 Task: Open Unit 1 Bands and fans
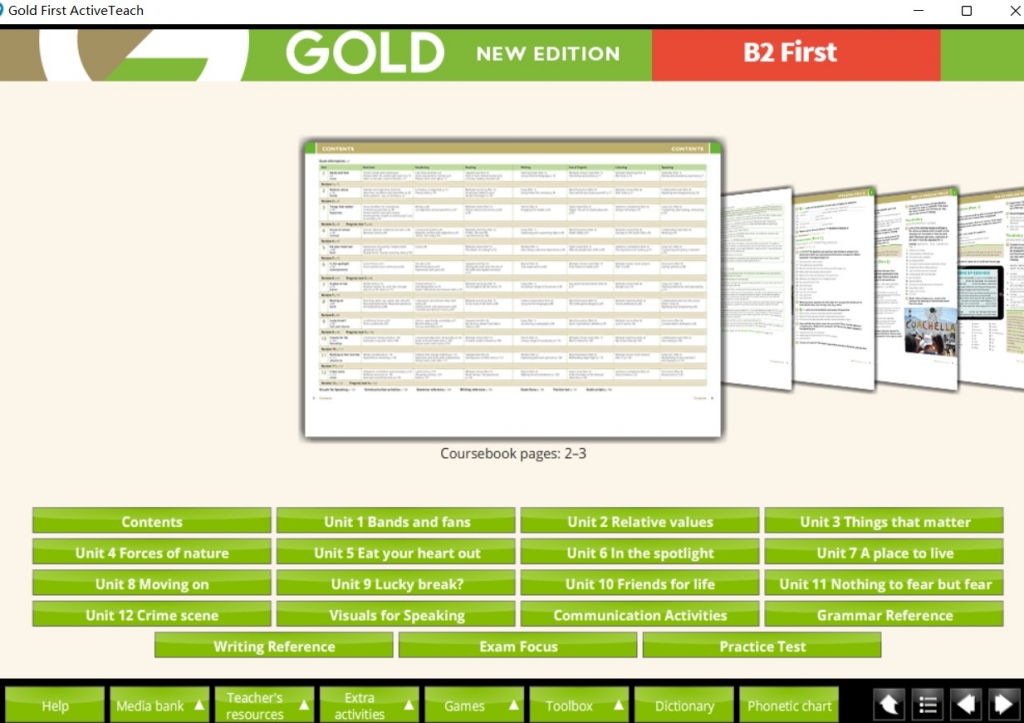tap(396, 521)
